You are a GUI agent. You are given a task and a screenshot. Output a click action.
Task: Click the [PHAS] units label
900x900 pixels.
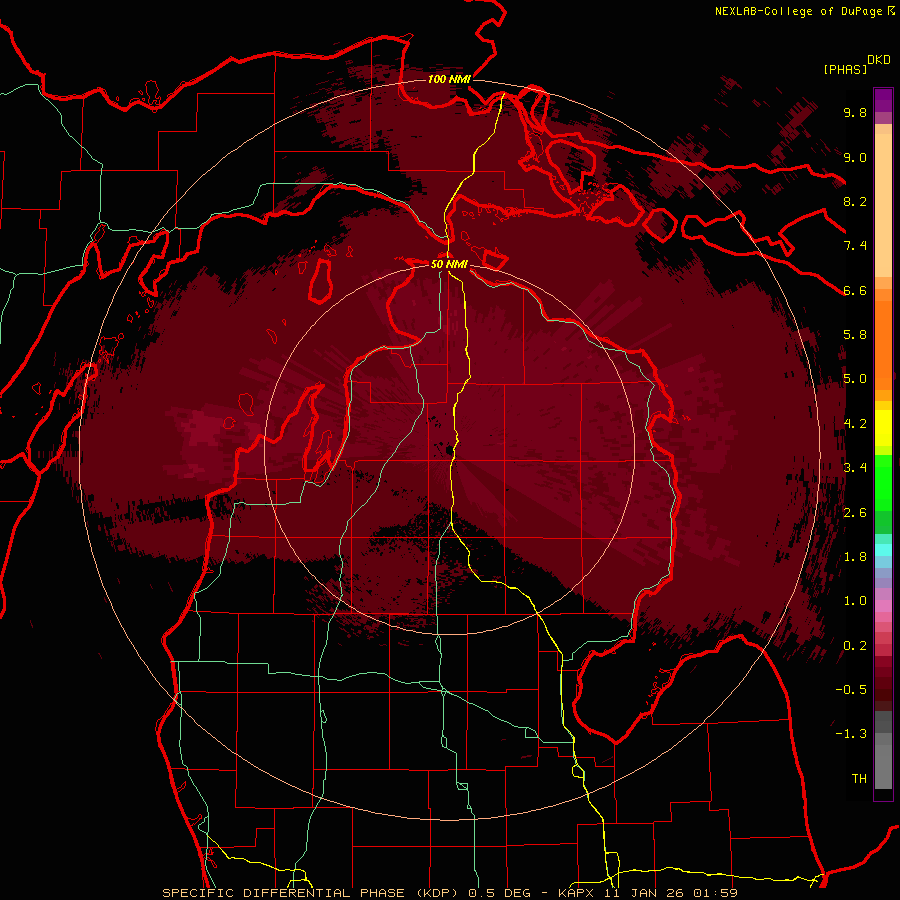(844, 69)
